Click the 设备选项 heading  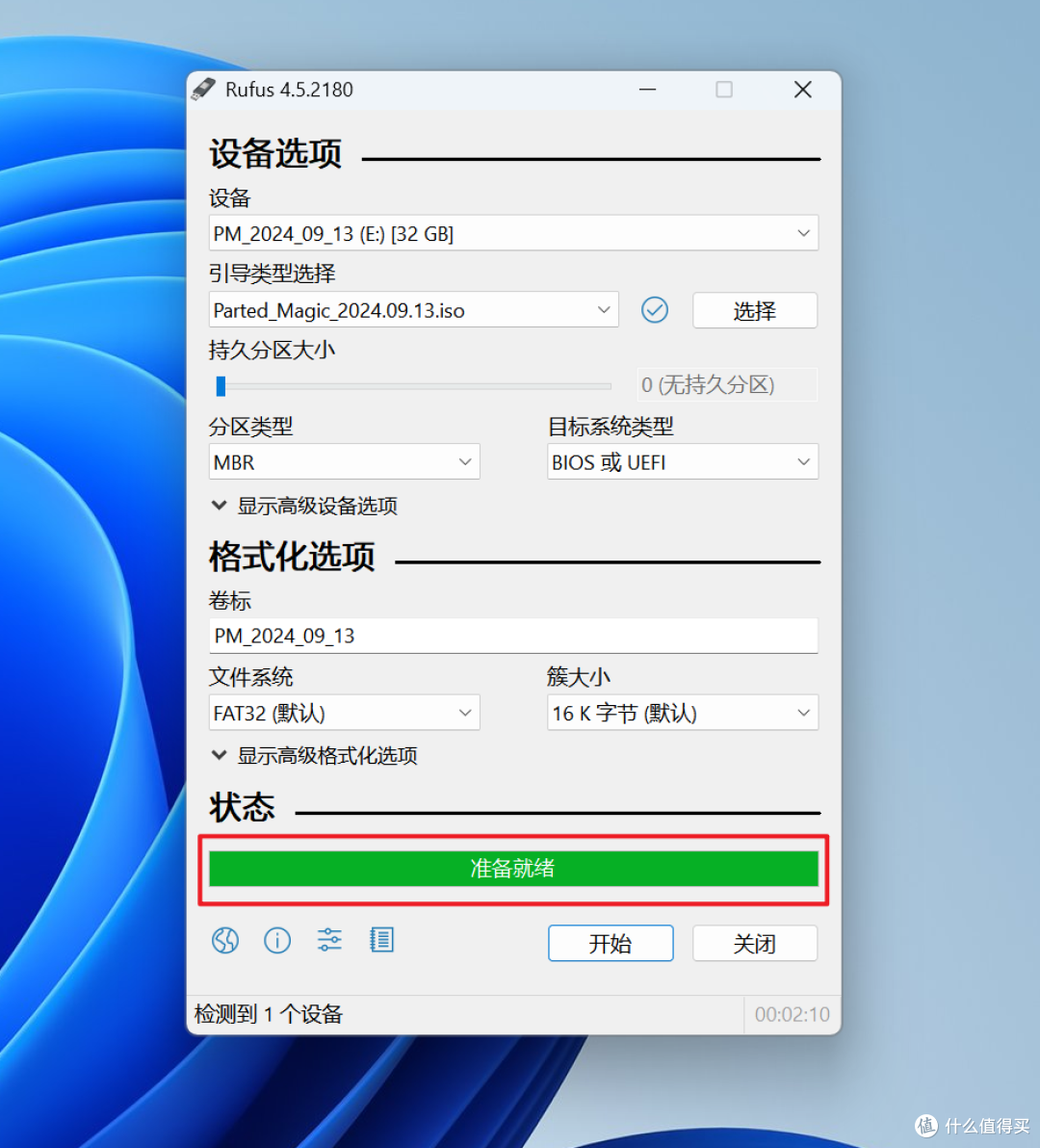(x=275, y=154)
